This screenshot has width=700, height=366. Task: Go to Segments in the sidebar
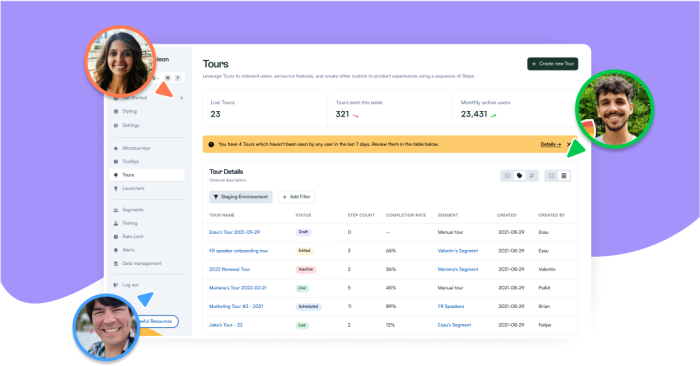[x=133, y=210]
